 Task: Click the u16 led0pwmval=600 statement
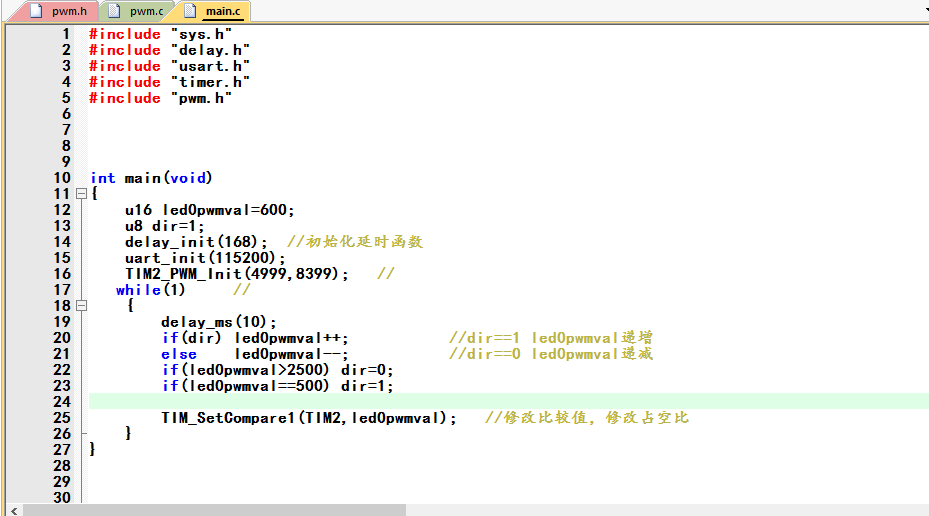[x=210, y=210]
